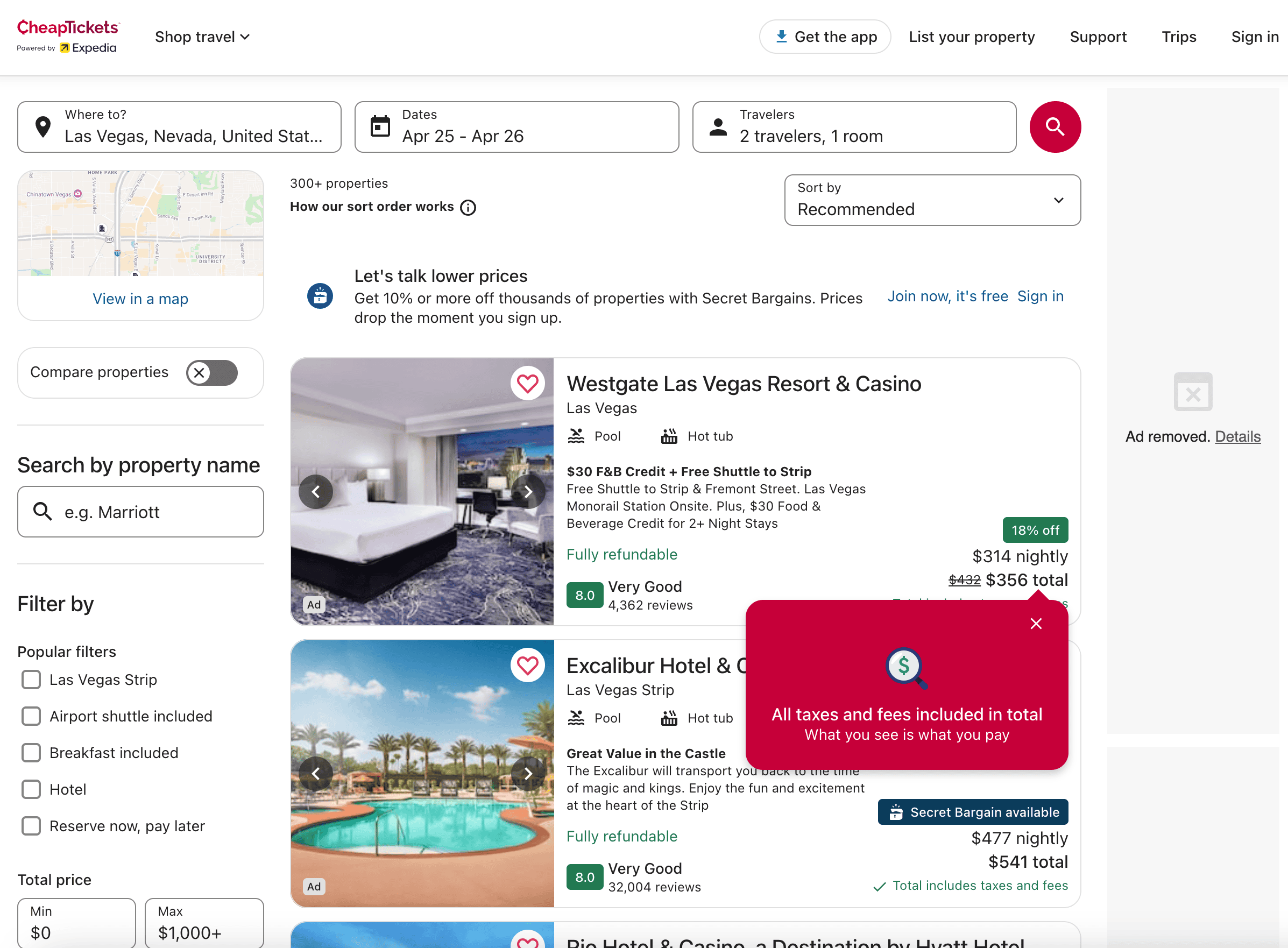Image resolution: width=1288 pixels, height=948 pixels.
Task: Go to previous Excalibur pool photo
Action: coord(316,774)
